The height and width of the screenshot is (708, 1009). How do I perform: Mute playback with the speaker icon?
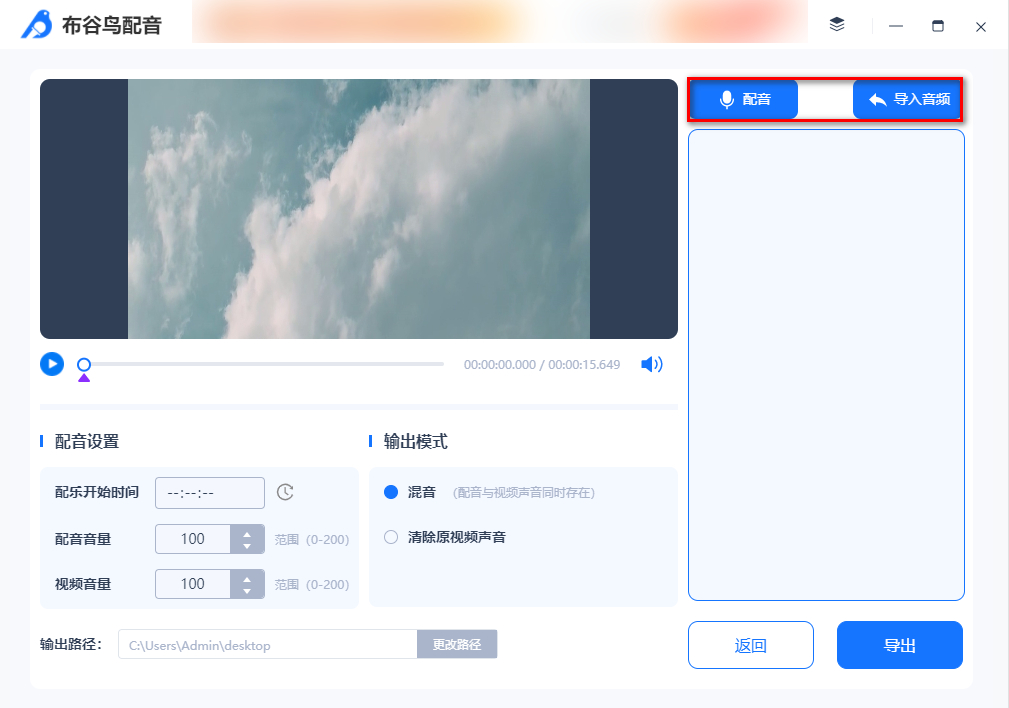click(651, 364)
